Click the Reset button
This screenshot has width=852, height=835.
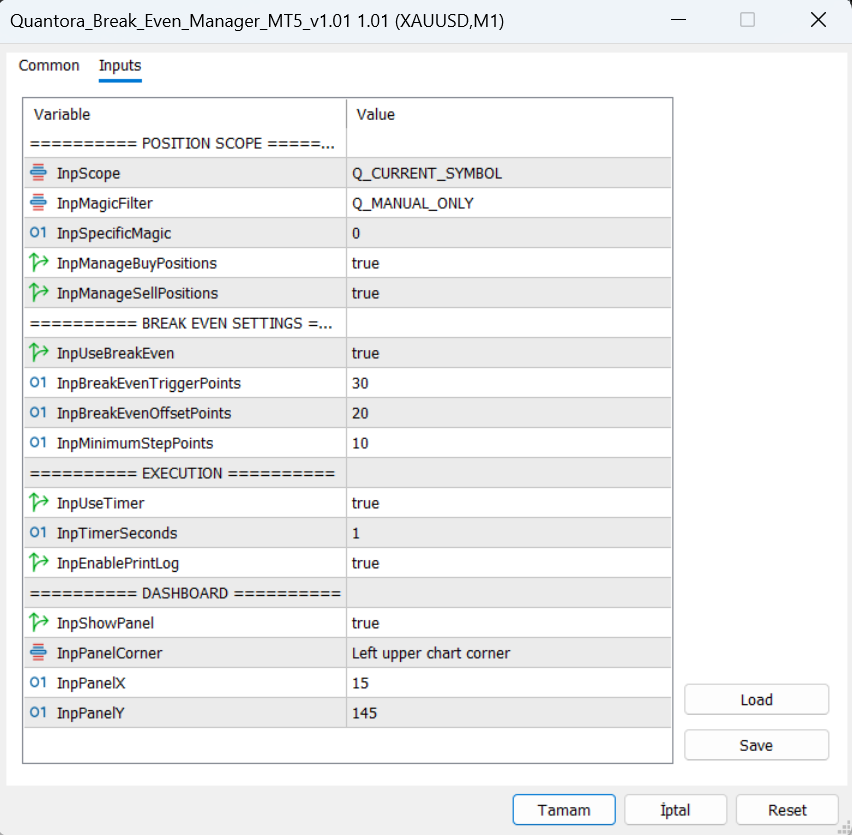coord(787,810)
